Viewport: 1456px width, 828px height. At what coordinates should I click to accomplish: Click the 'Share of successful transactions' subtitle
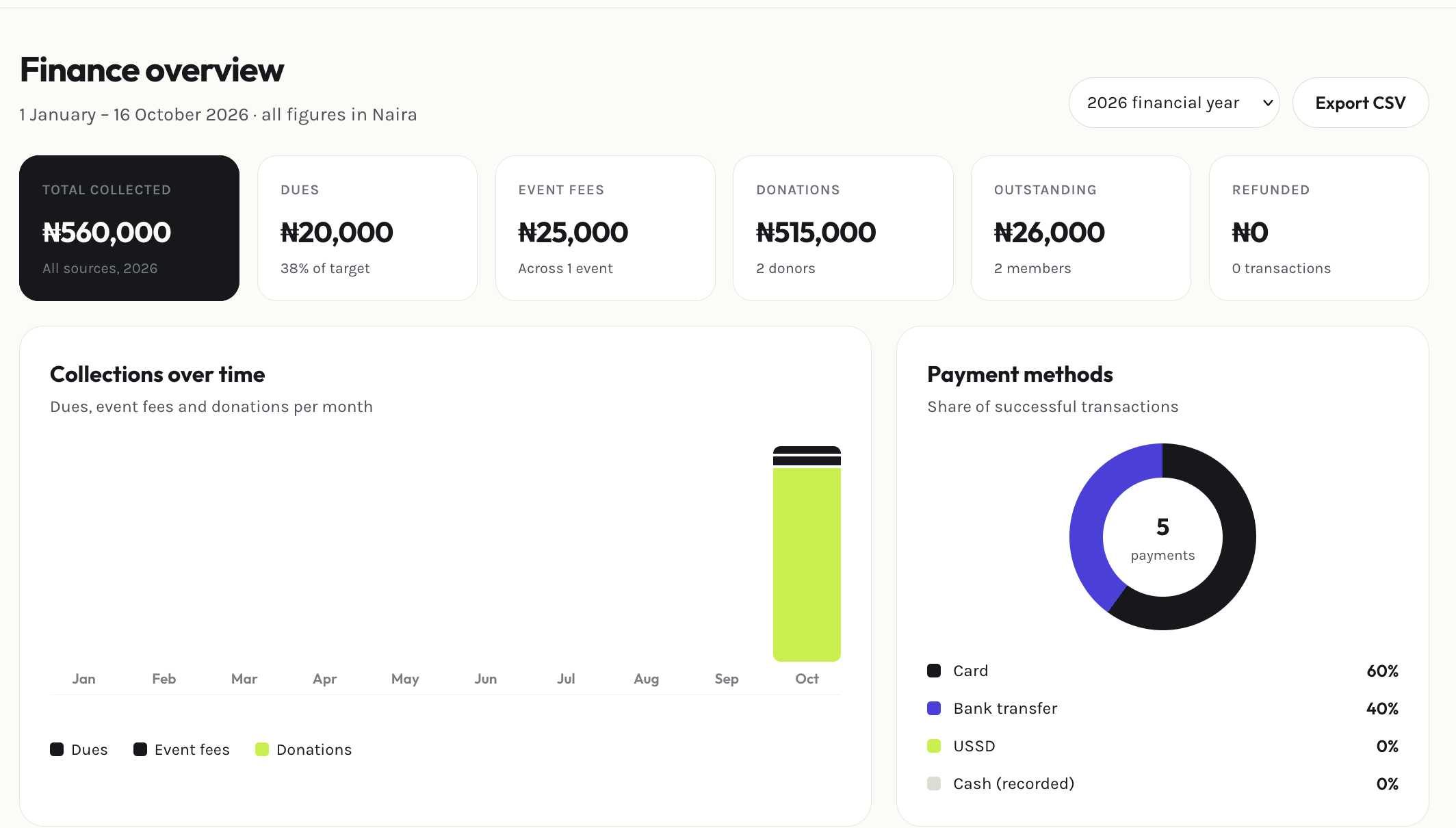pyautogui.click(x=1053, y=406)
